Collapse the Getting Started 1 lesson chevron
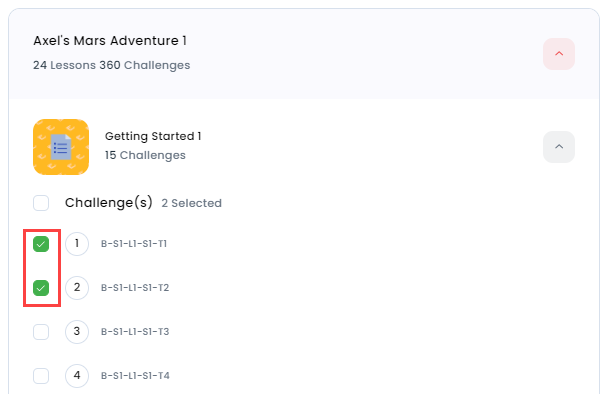The height and width of the screenshot is (394, 608). 559,147
